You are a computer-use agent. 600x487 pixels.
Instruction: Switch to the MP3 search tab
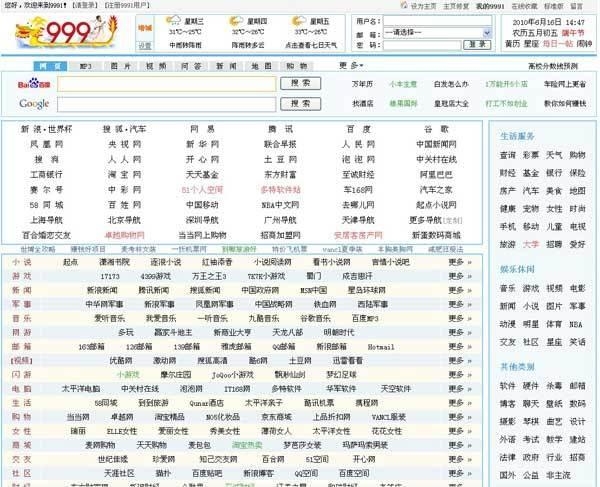[x=85, y=66]
